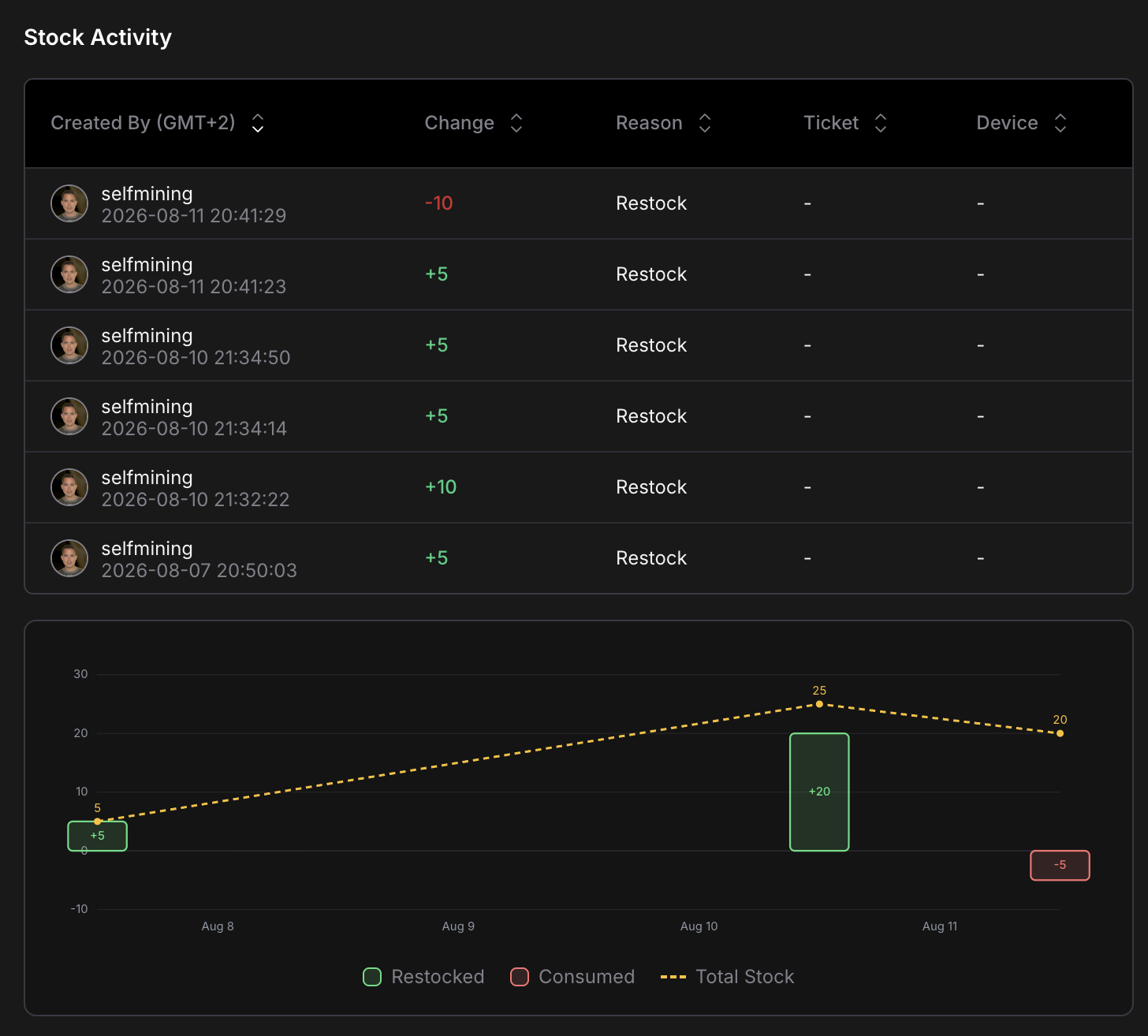Toggle the Restocked legend series
The height and width of the screenshot is (1036, 1148).
coord(423,977)
